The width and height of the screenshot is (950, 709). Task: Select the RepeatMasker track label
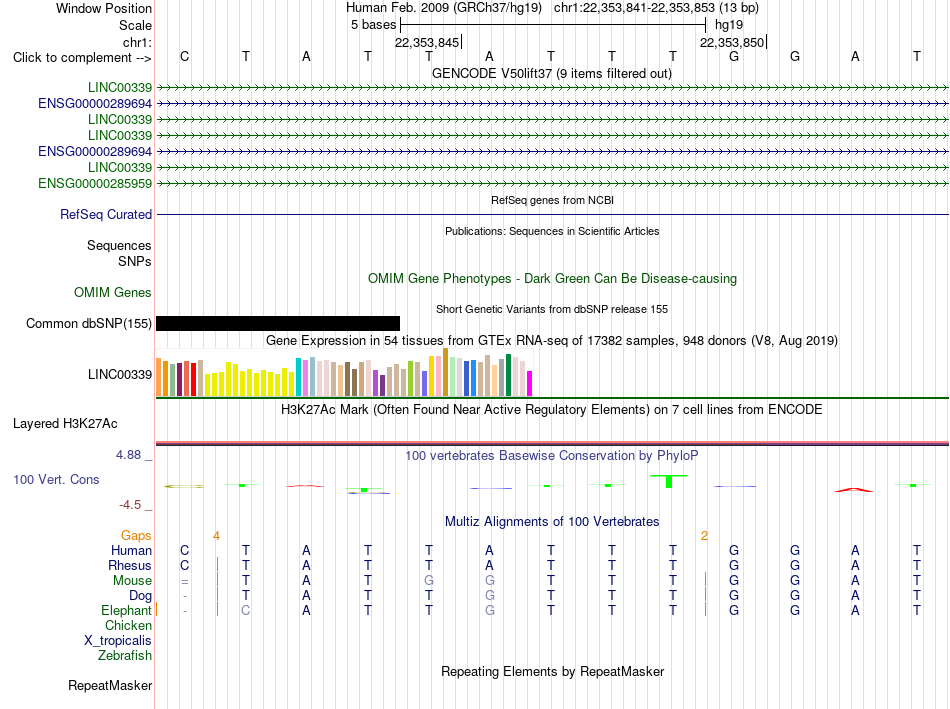click(110, 685)
